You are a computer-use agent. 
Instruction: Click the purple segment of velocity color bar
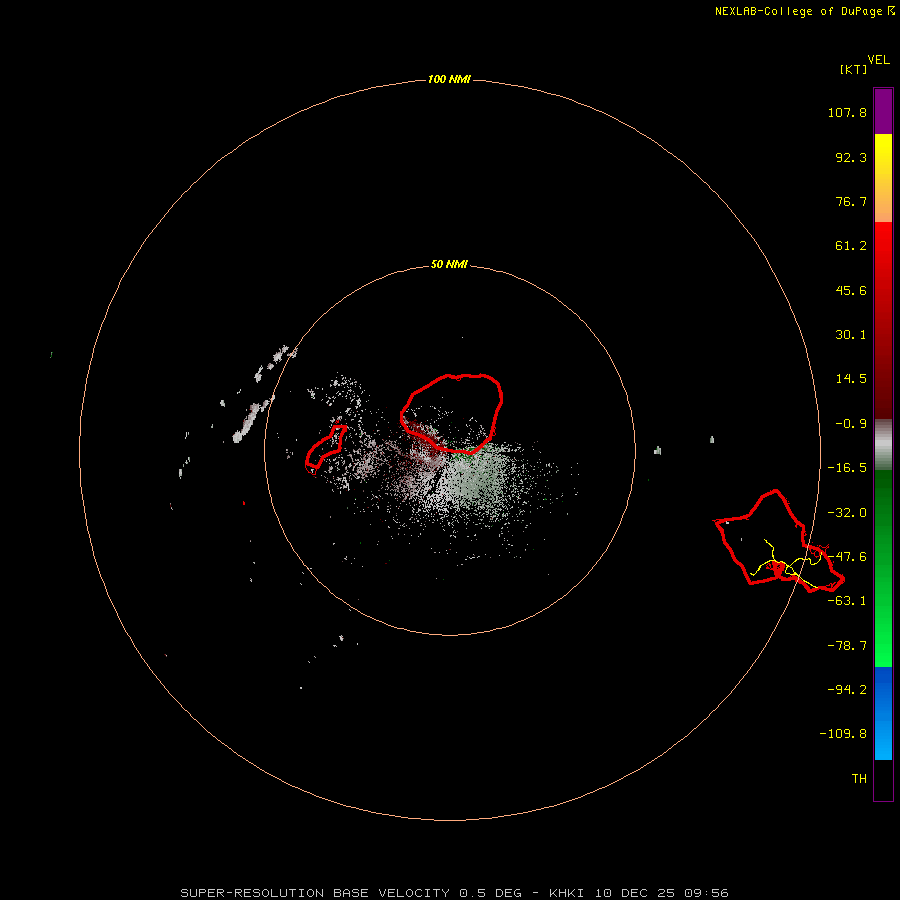coord(883,111)
